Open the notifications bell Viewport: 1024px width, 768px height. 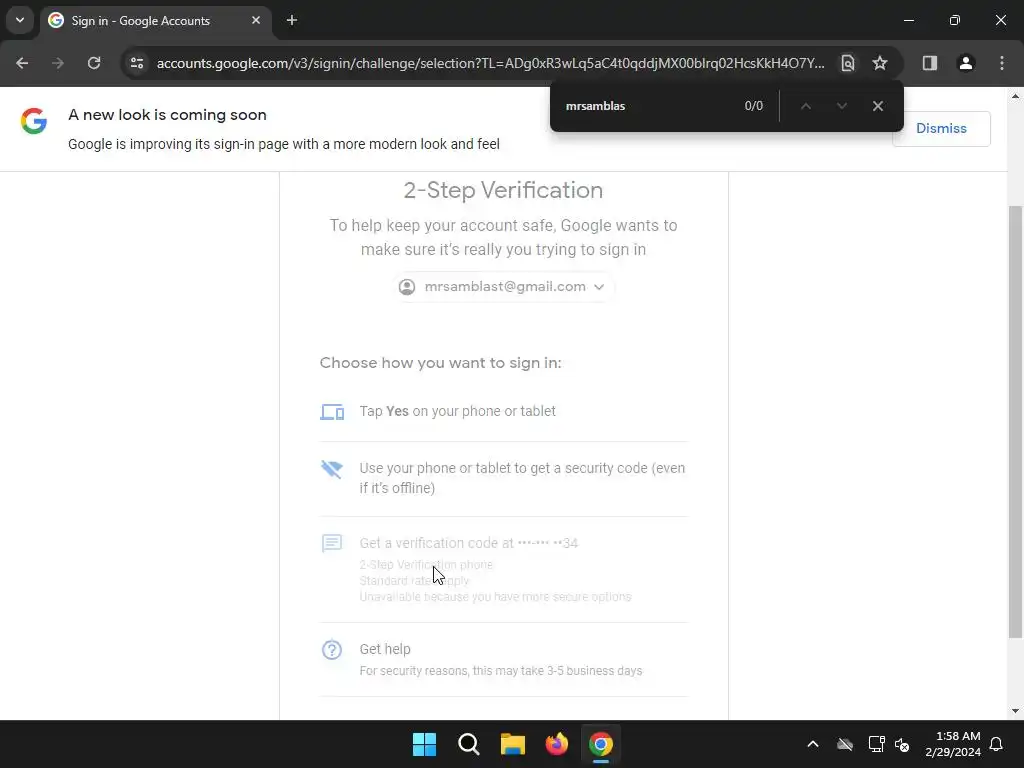click(997, 744)
